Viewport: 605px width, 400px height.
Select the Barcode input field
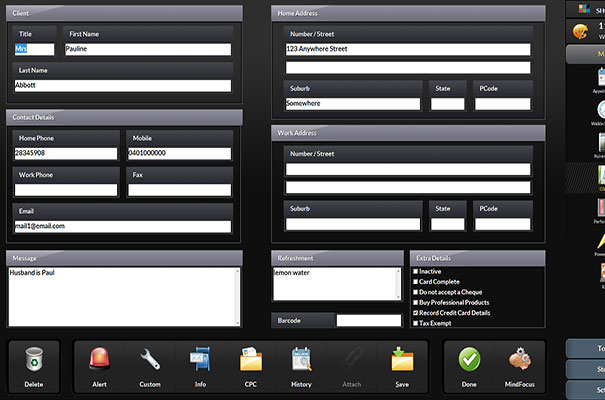pyautogui.click(x=368, y=321)
